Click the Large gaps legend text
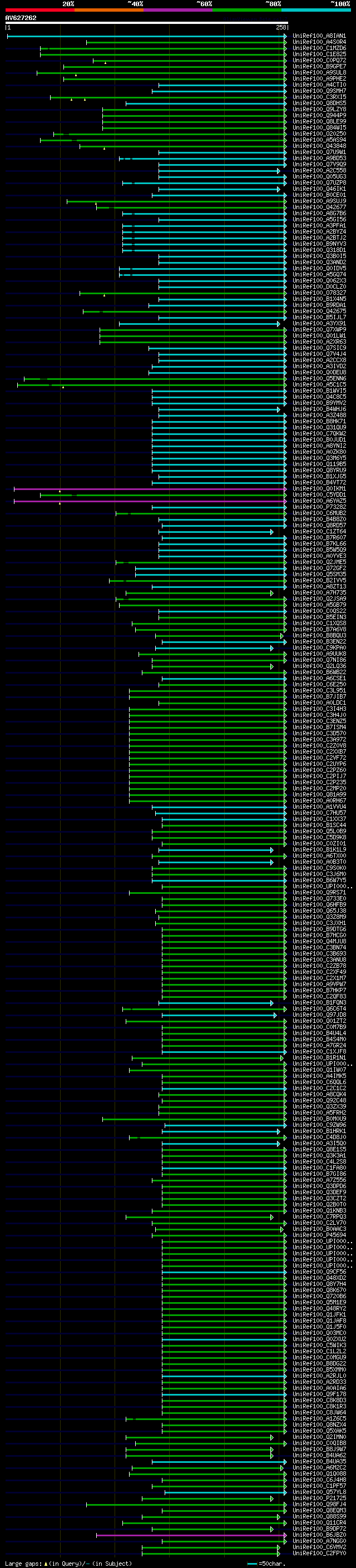The width and height of the screenshot is (356, 1568). click(68, 1564)
